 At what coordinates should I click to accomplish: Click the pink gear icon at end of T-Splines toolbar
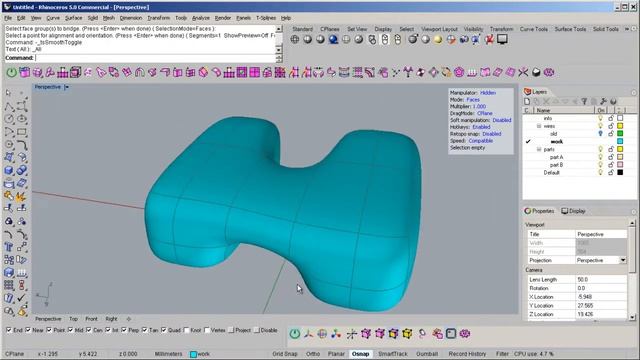coord(549,73)
